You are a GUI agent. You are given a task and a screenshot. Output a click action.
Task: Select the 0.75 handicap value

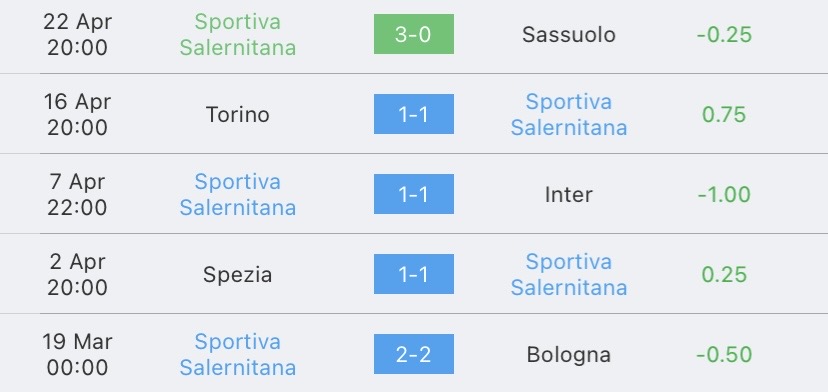[724, 115]
